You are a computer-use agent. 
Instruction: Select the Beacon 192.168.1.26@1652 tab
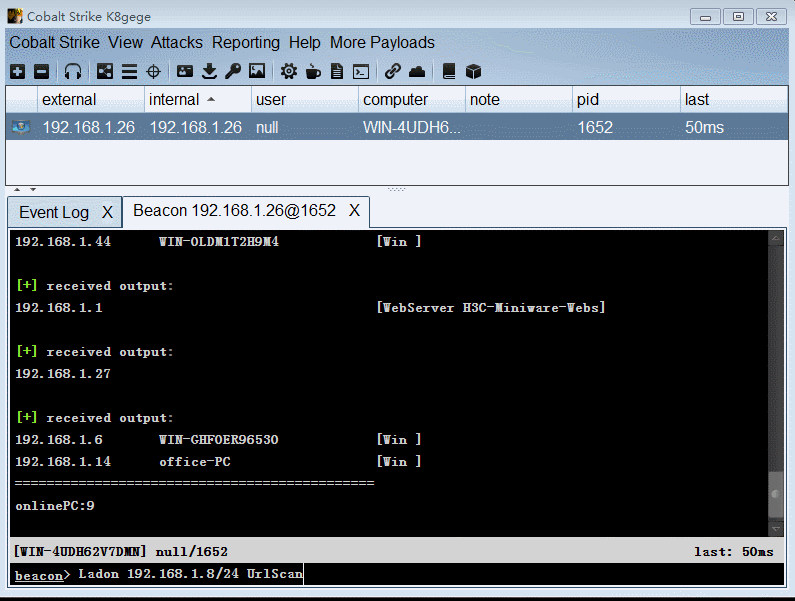[x=234, y=210]
